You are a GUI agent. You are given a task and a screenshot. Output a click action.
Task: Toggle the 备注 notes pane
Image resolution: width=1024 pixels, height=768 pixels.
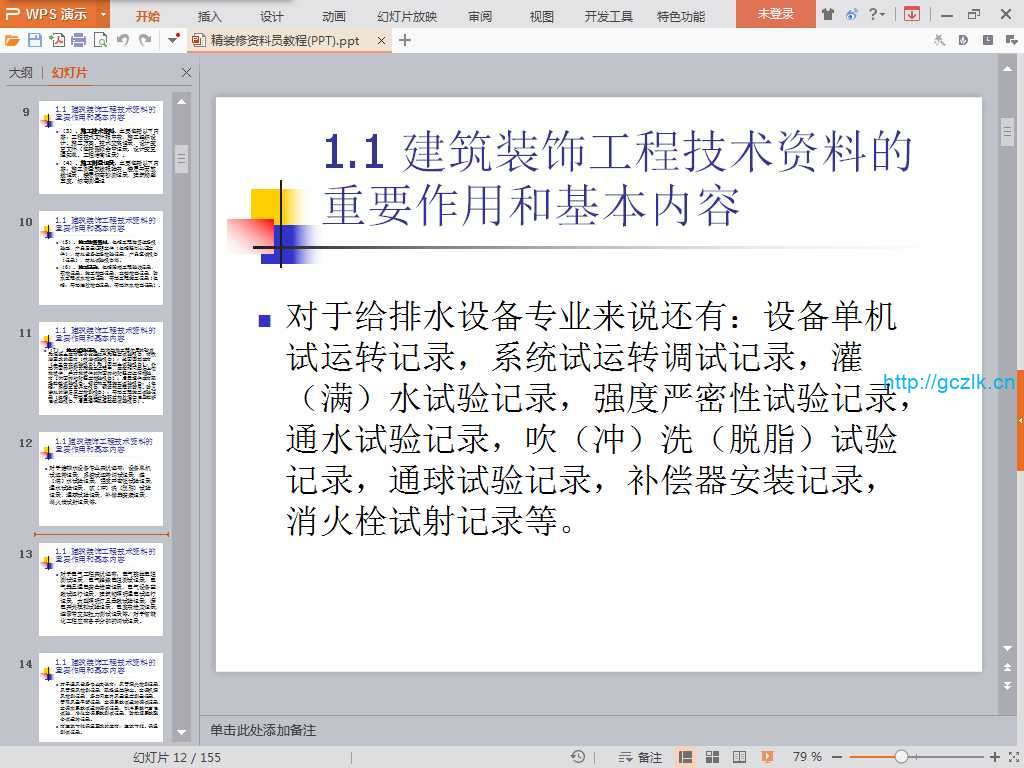[640, 757]
